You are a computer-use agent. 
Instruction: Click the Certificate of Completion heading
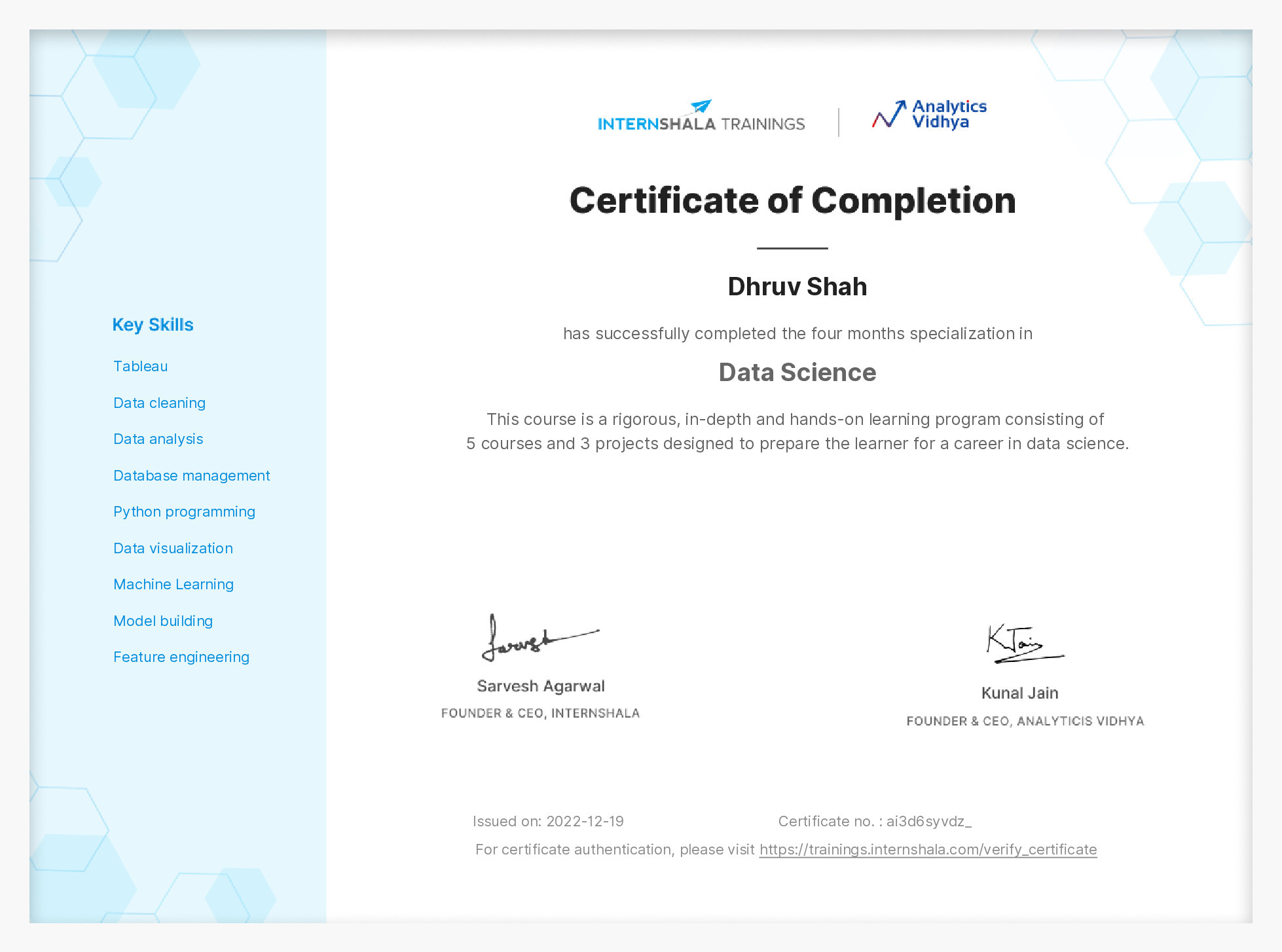click(x=792, y=200)
